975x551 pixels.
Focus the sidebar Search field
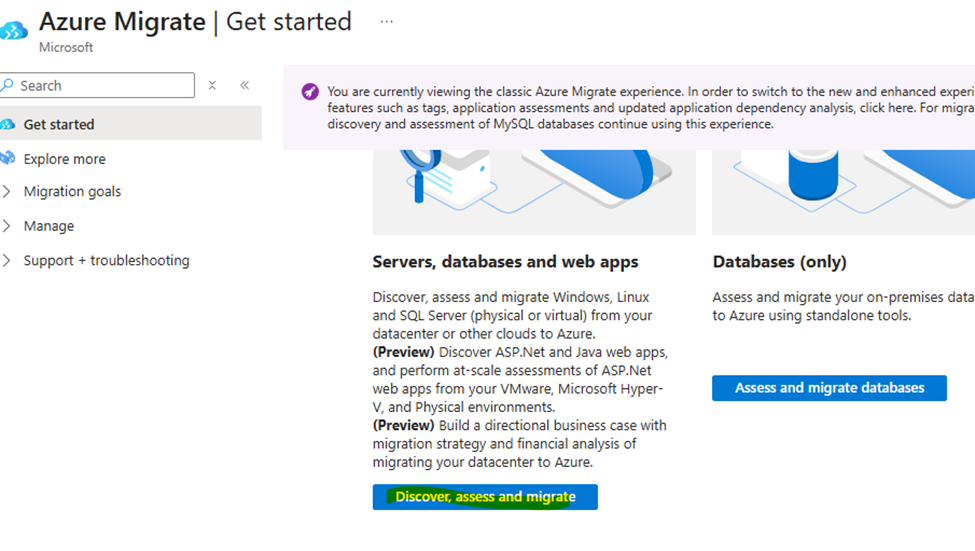pyautogui.click(x=98, y=85)
